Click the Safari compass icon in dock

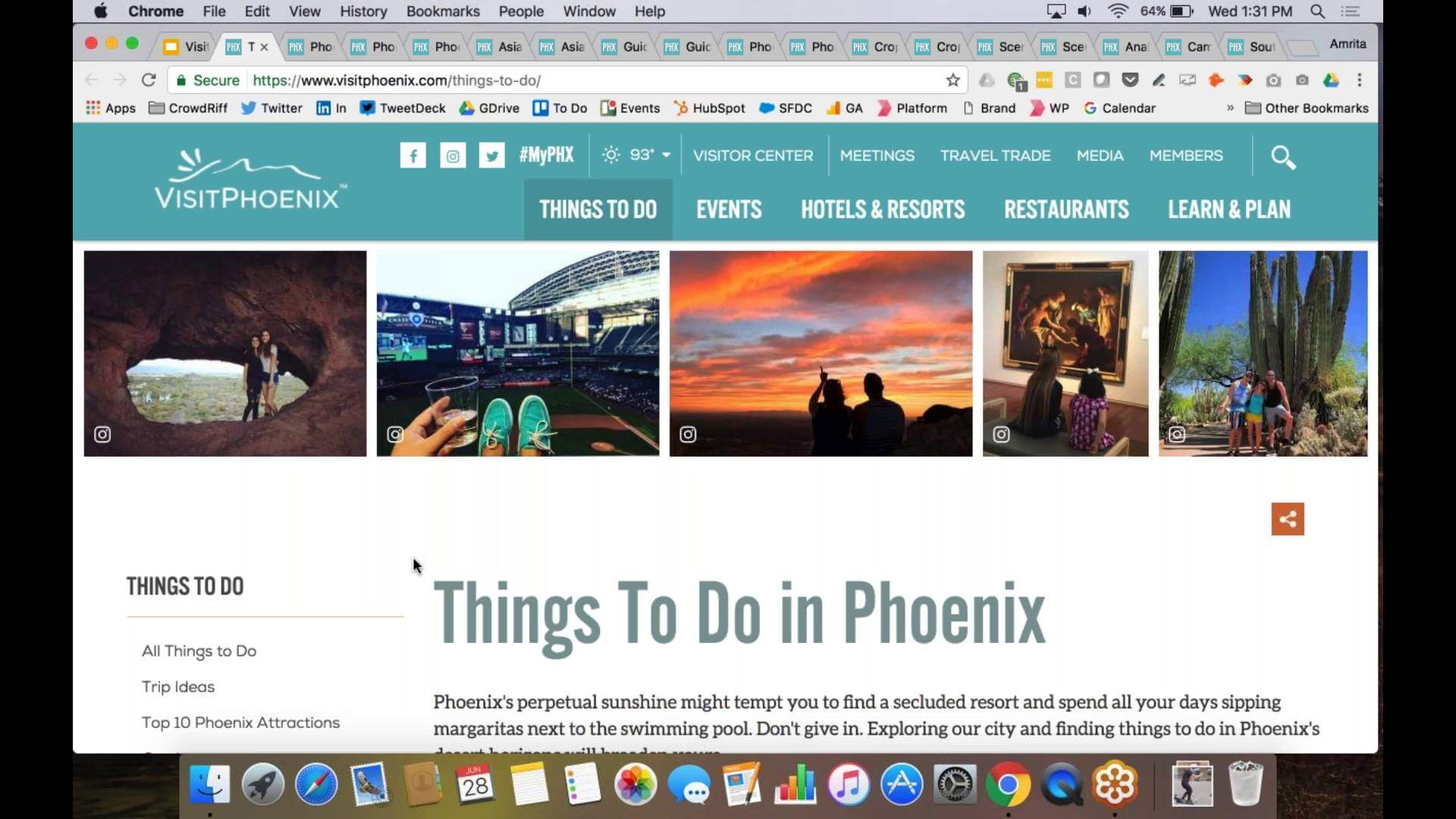pyautogui.click(x=315, y=784)
